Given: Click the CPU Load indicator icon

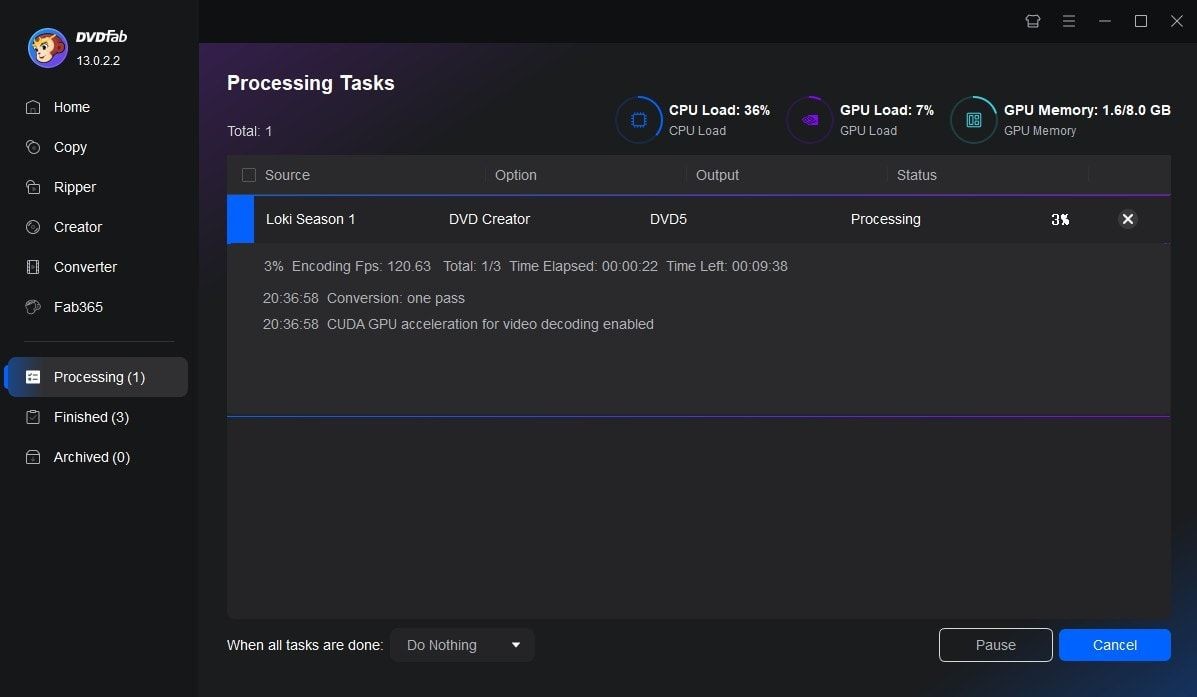Looking at the screenshot, I should click(x=639, y=120).
